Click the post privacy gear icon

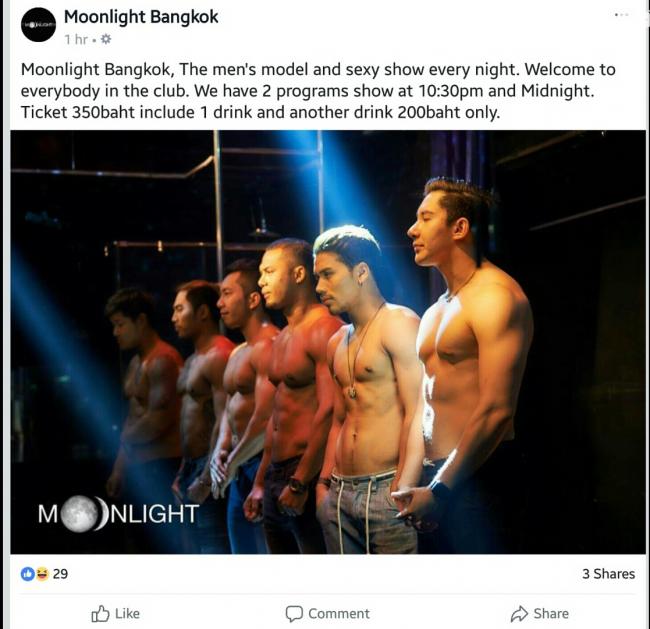(106, 39)
